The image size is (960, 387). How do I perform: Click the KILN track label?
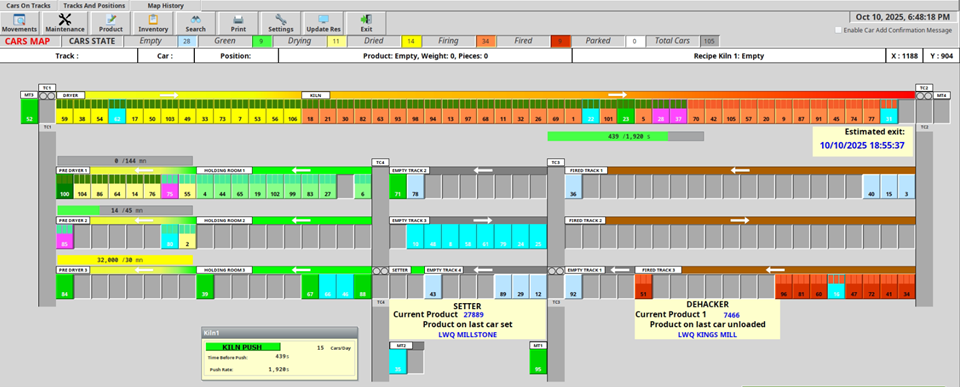coord(316,95)
